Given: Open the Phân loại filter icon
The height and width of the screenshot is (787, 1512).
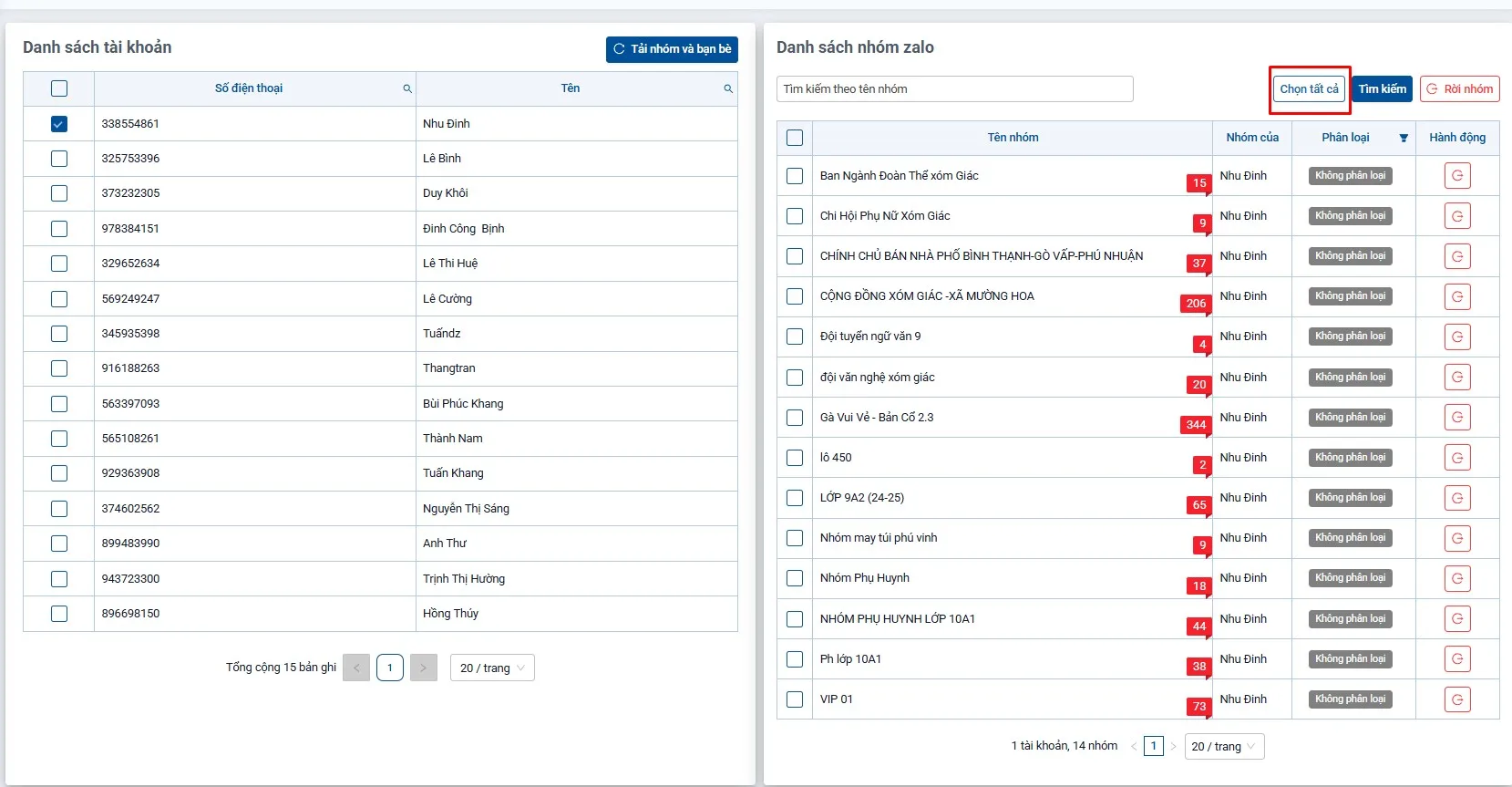Looking at the screenshot, I should [x=1404, y=139].
